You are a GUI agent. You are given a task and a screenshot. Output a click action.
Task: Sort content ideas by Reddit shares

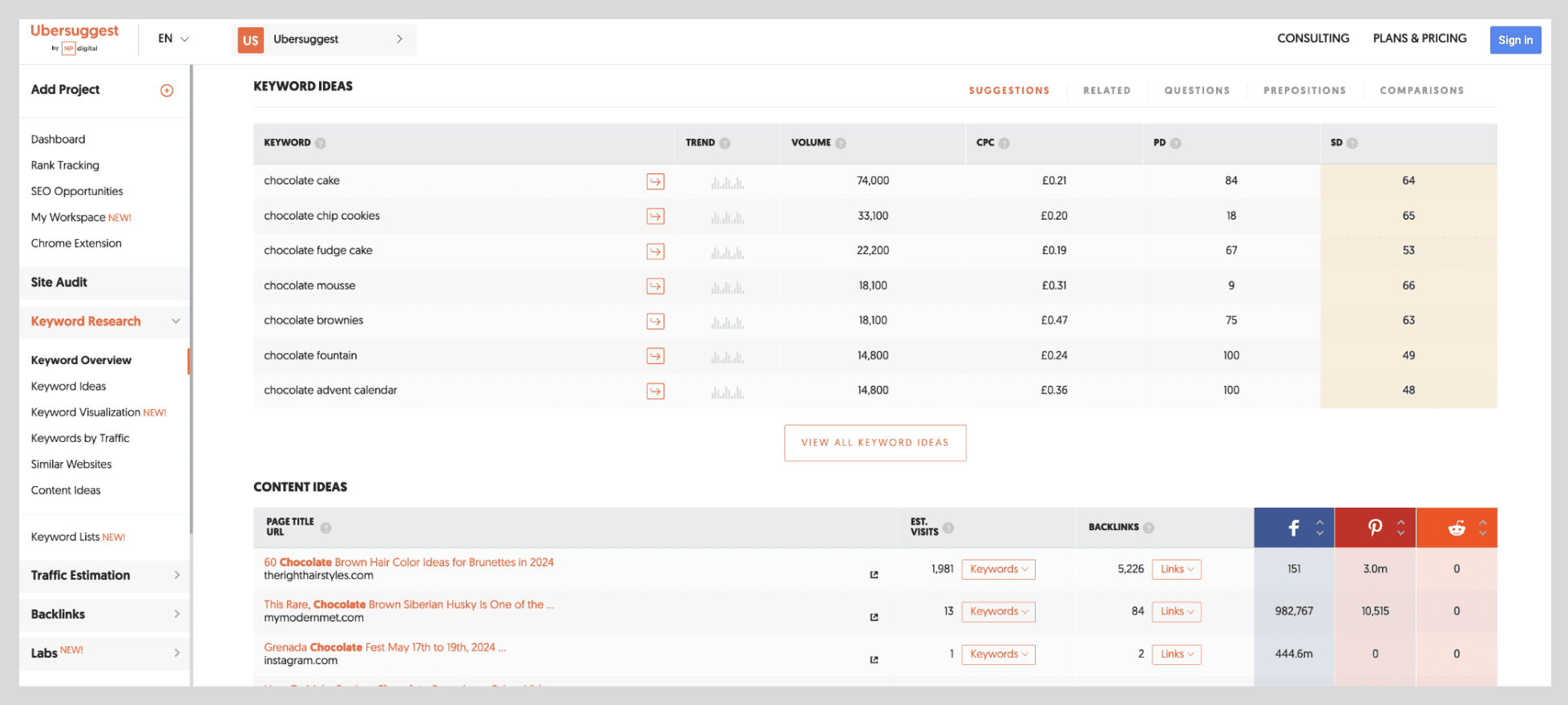[1482, 528]
